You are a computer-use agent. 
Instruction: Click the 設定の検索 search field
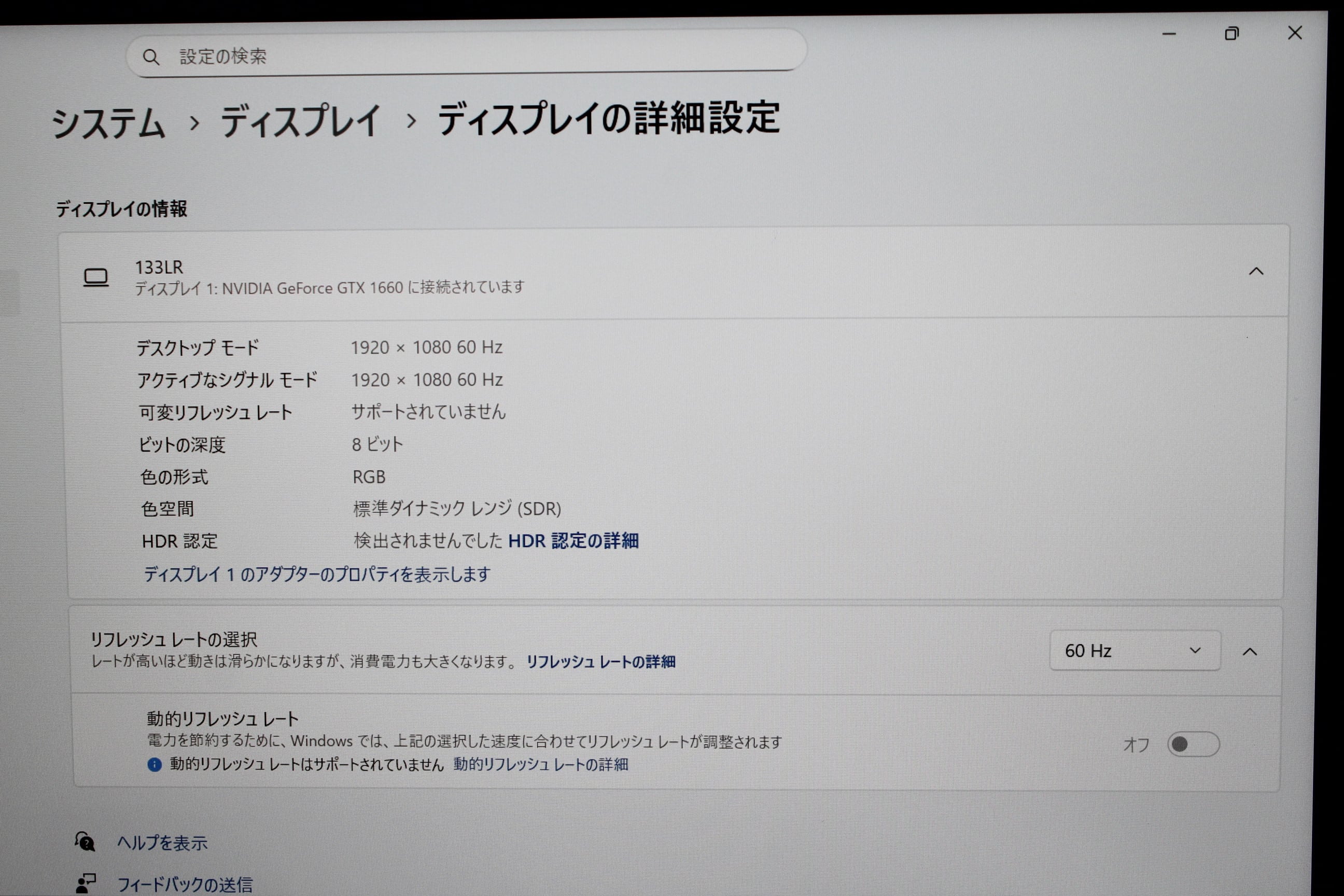tap(457, 56)
